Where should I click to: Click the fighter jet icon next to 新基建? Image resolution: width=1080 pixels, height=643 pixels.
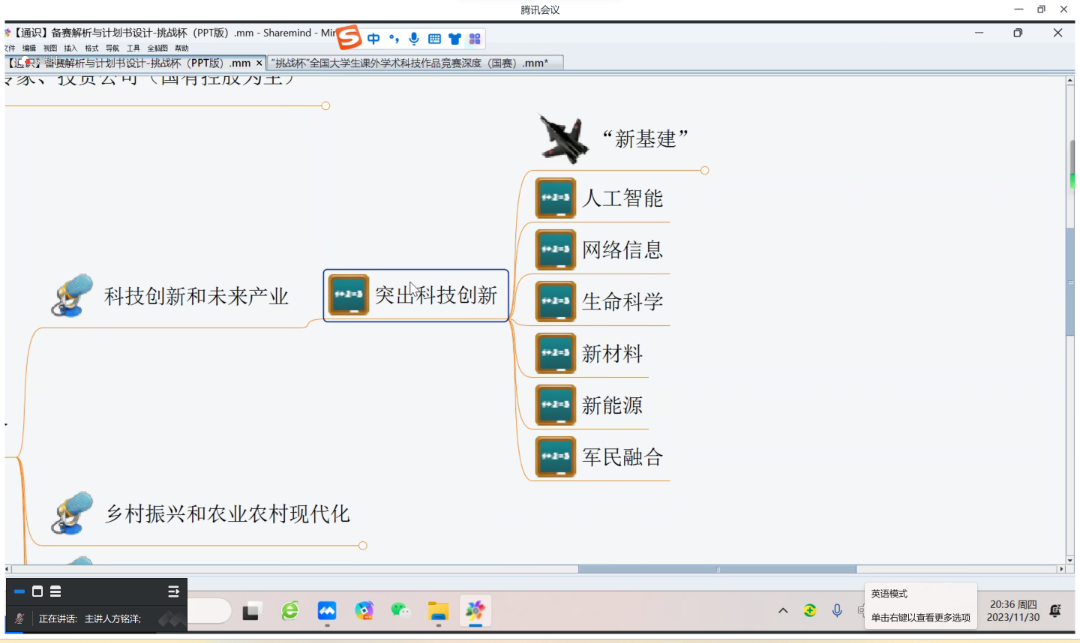pos(563,138)
